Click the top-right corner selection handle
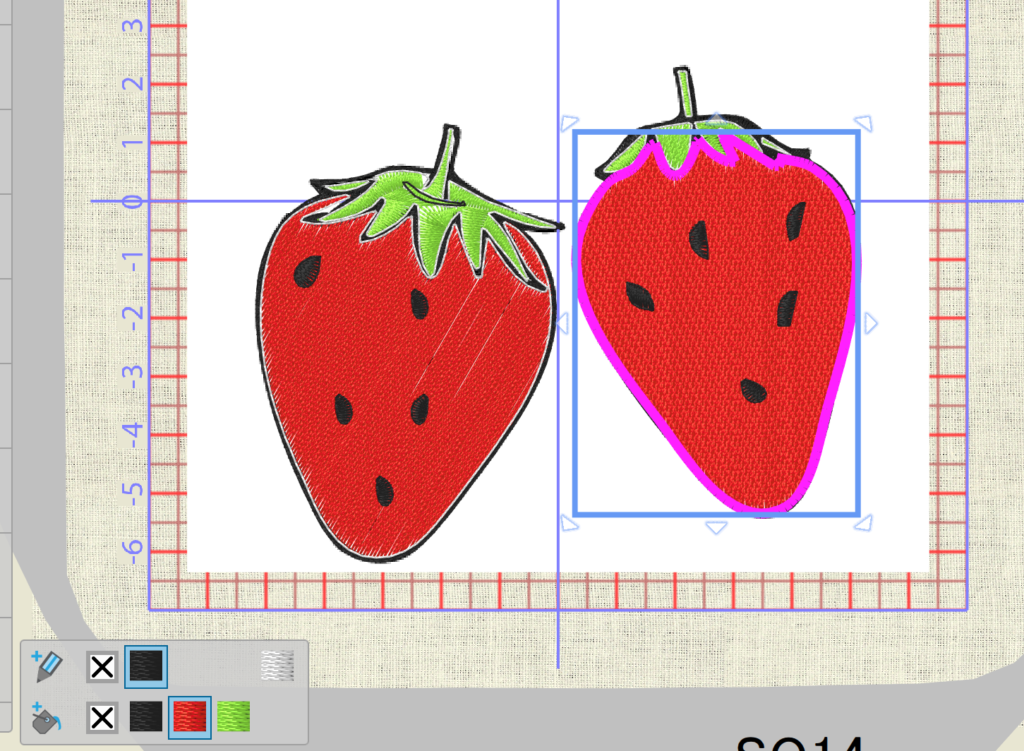Screen dimensions: 1024x751 click(865, 122)
